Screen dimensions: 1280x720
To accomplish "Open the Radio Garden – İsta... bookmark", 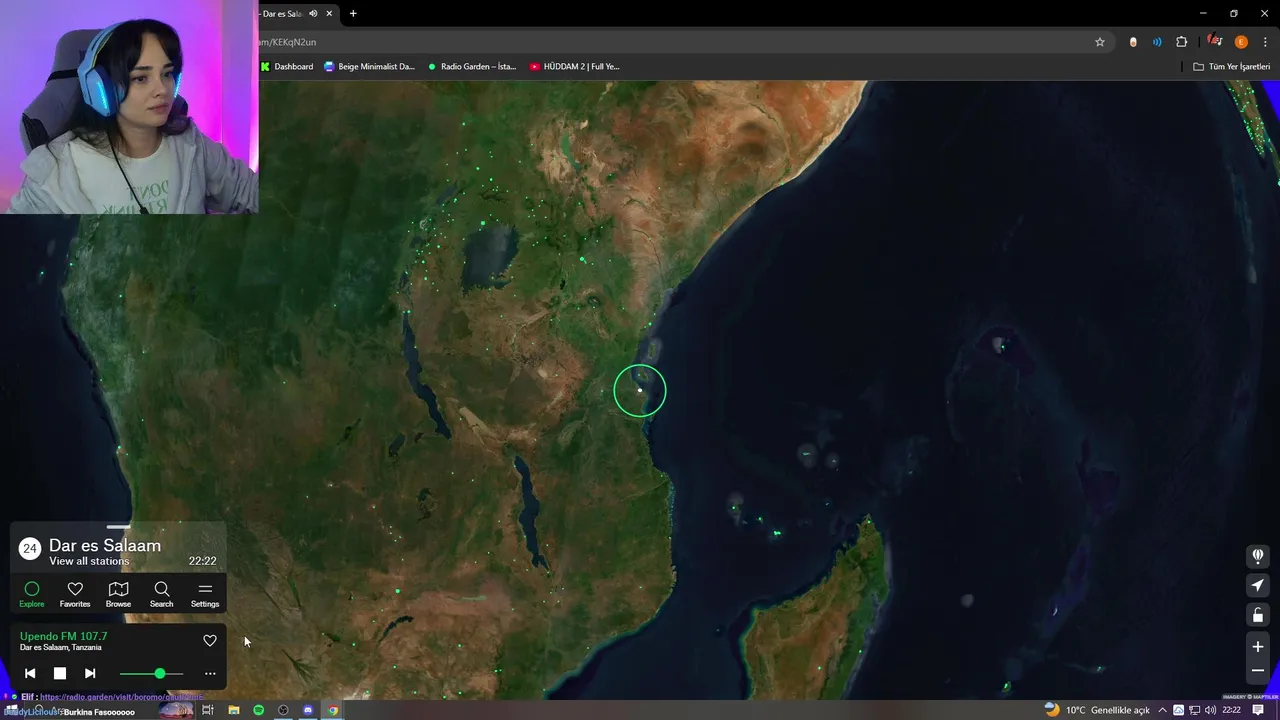I will tap(472, 67).
